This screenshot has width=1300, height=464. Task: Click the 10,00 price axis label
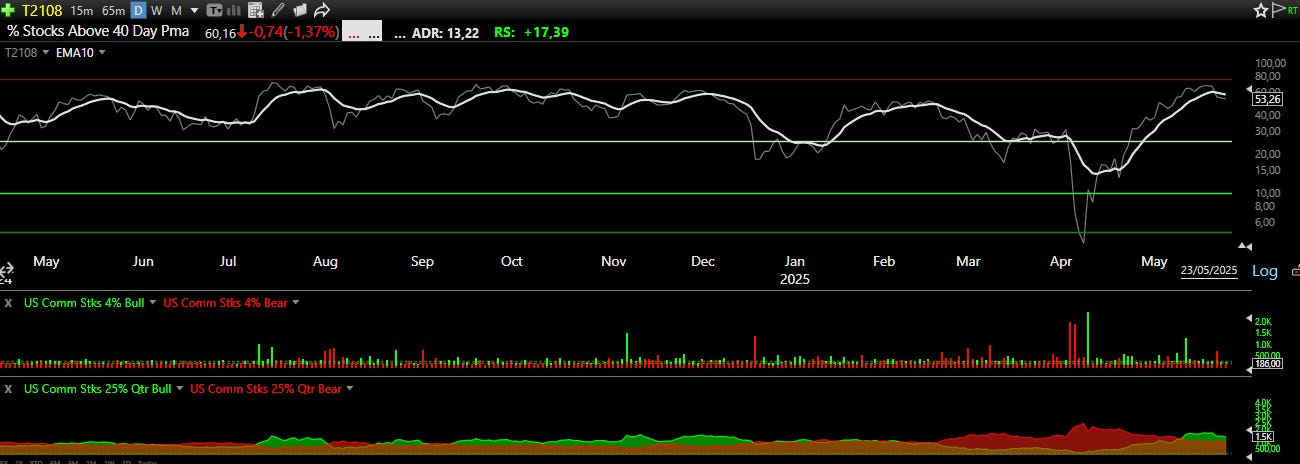[x=1266, y=193]
